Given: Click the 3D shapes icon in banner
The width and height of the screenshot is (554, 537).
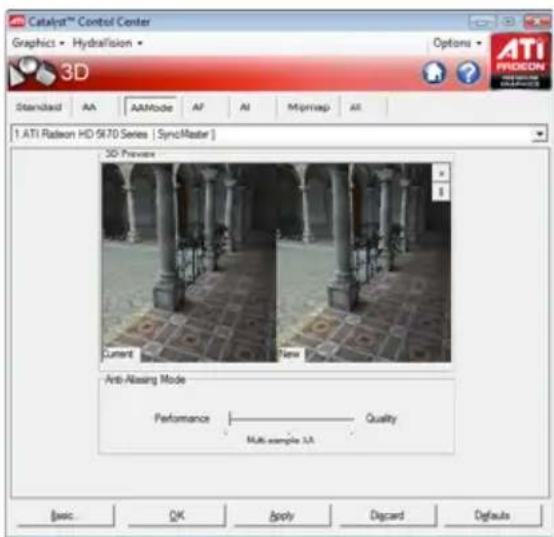Looking at the screenshot, I should coord(31,72).
